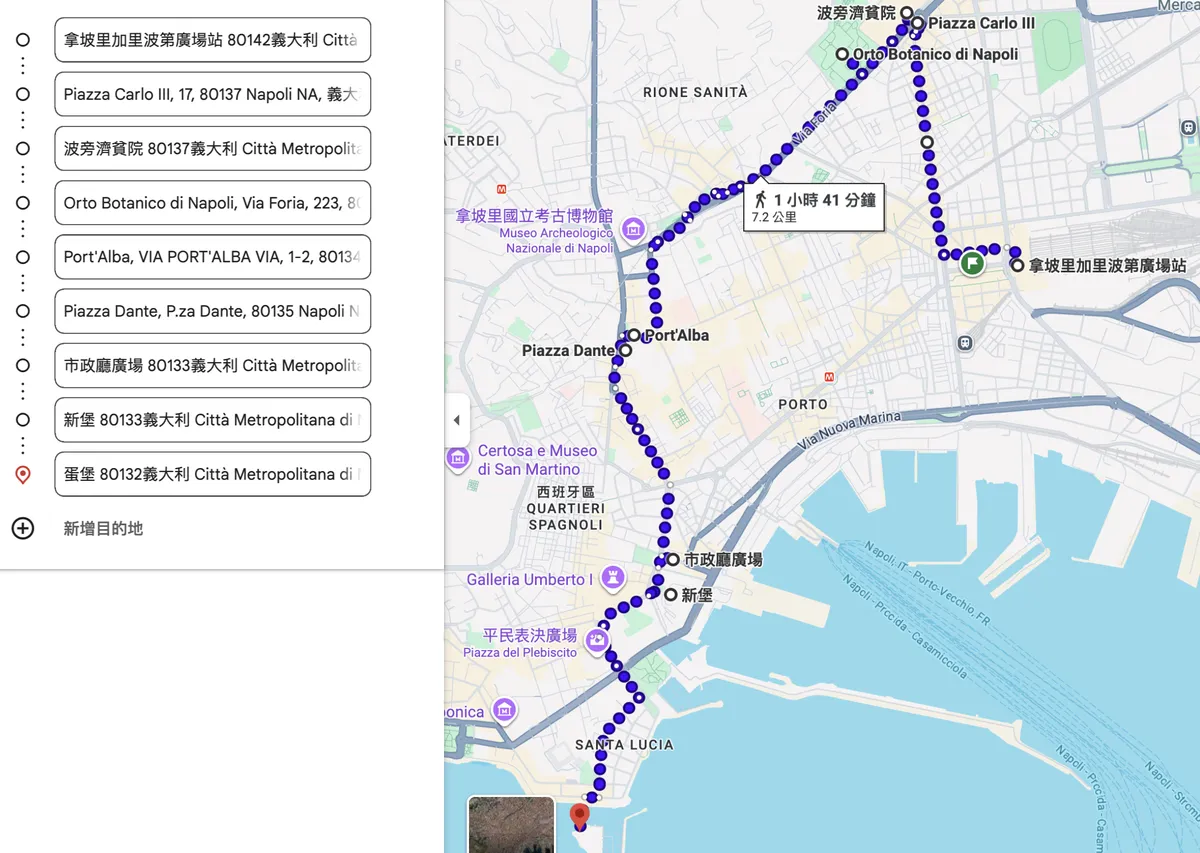This screenshot has height=853, width=1200.
Task: Click the red destination pin on the map
Action: click(580, 817)
